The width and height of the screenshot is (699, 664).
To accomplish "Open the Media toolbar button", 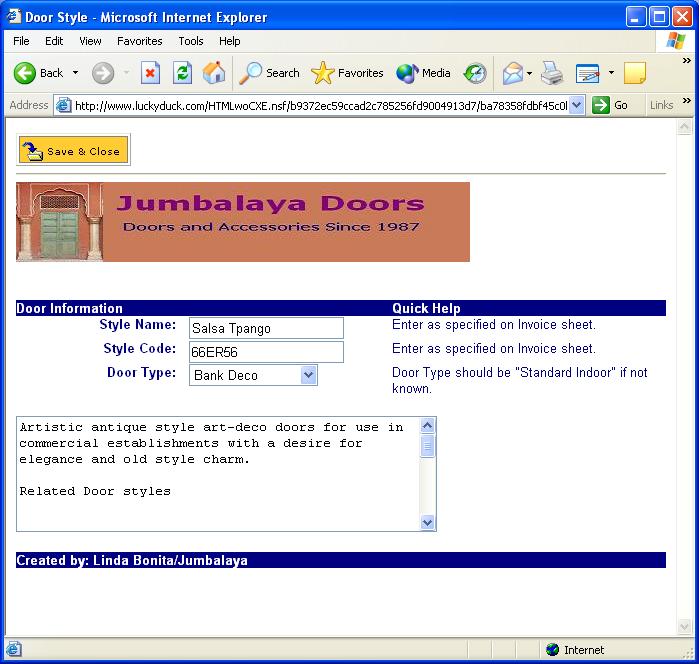I will 423,73.
